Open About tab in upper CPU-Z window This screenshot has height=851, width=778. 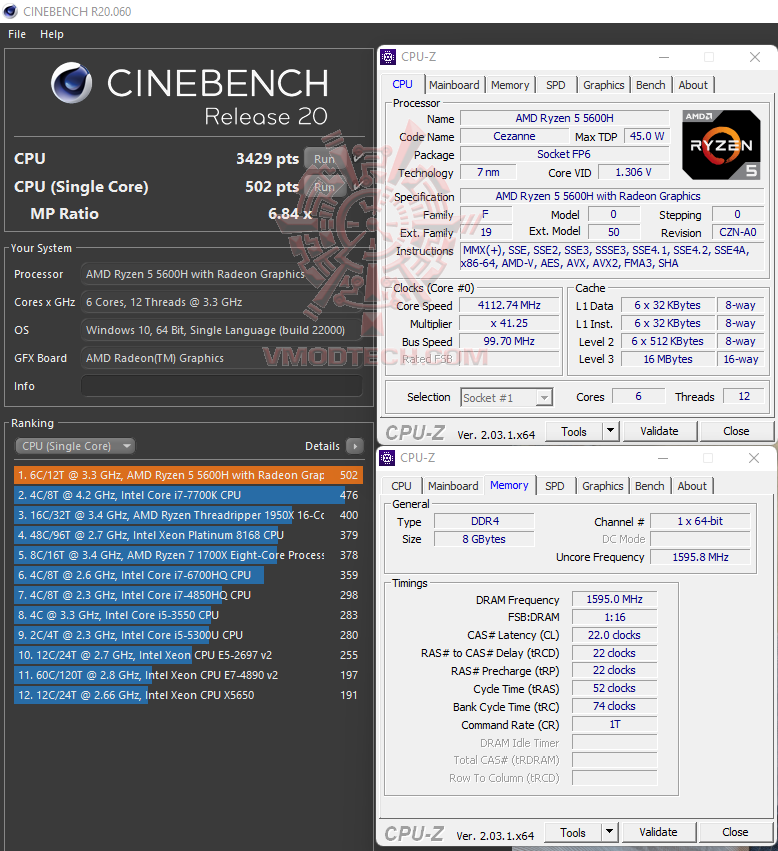click(x=693, y=85)
